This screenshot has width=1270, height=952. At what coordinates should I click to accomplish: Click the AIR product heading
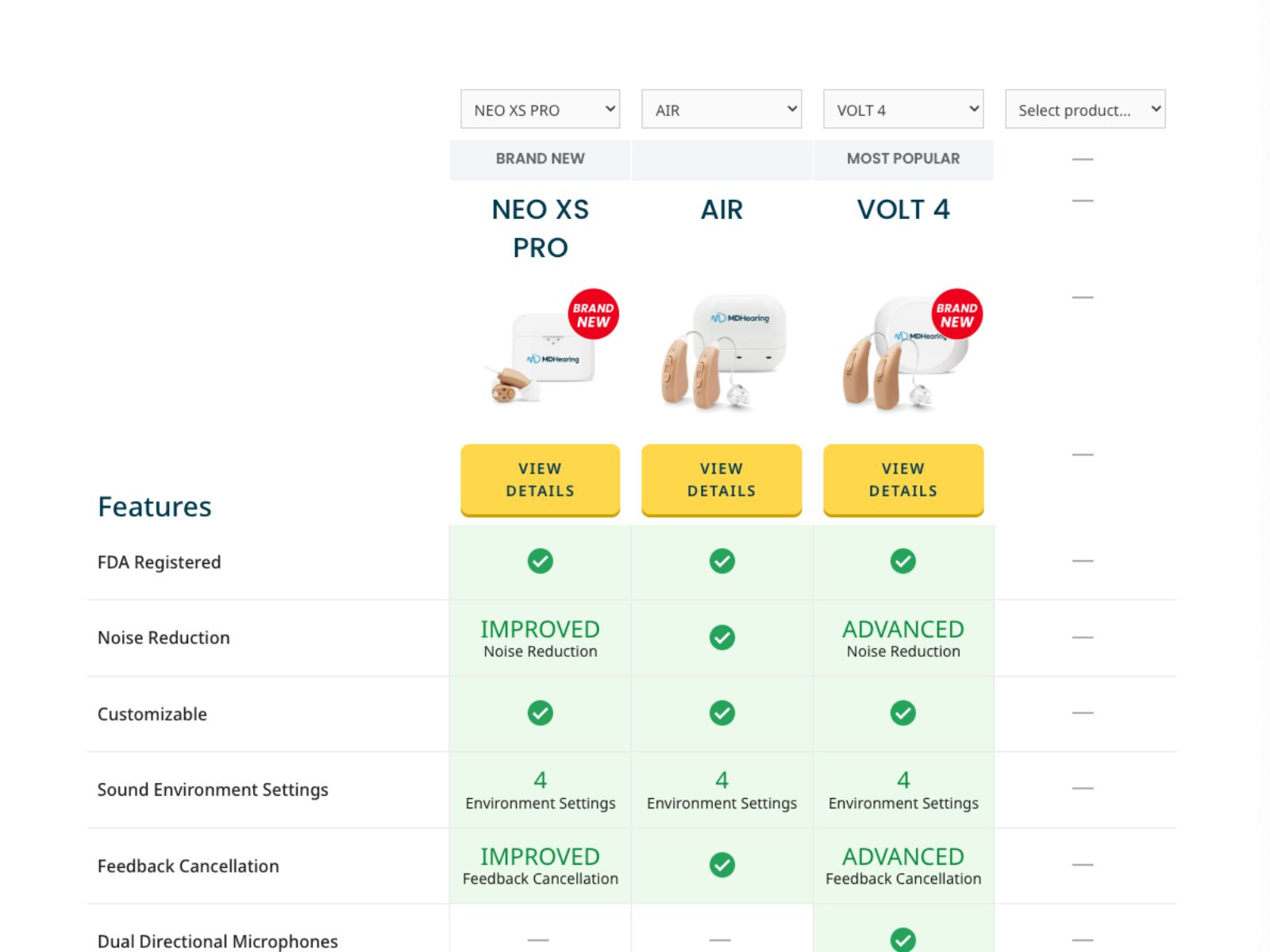[x=722, y=209]
